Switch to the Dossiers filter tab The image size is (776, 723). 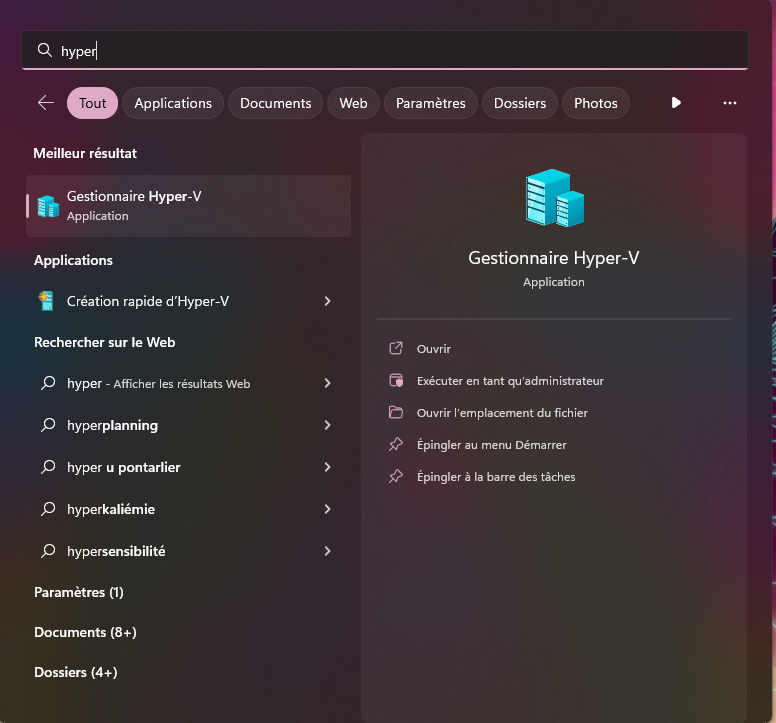click(x=520, y=103)
